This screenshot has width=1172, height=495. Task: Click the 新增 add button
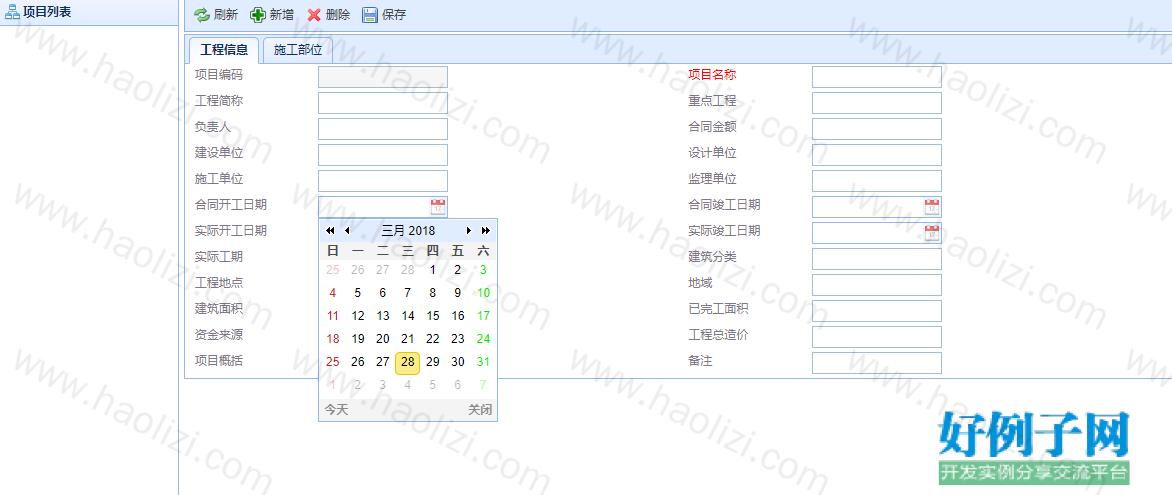271,15
